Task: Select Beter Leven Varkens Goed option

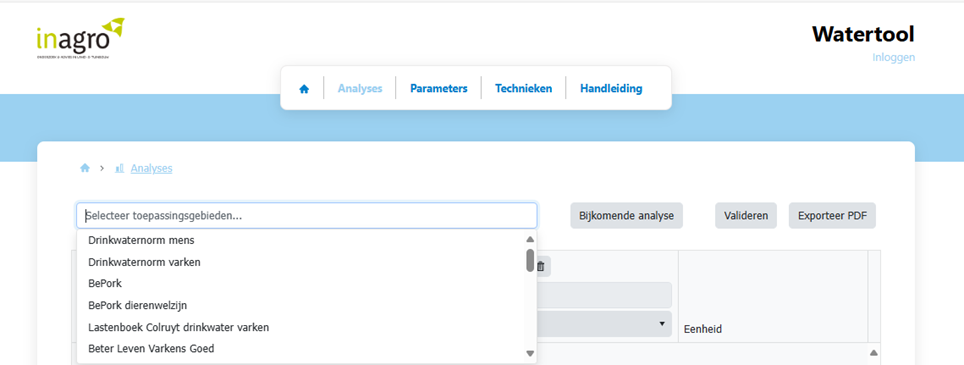Action: (301, 348)
